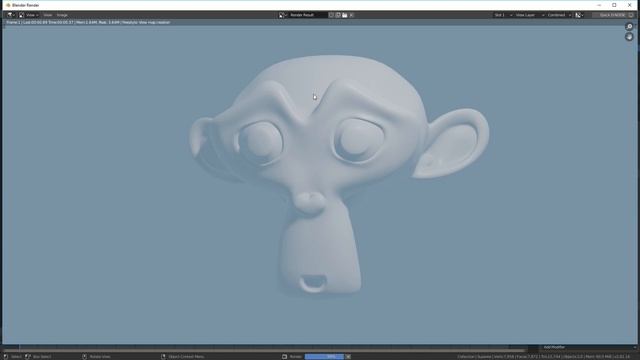Open the browse image datablock dropdown
The image size is (640, 360).
tap(283, 15)
